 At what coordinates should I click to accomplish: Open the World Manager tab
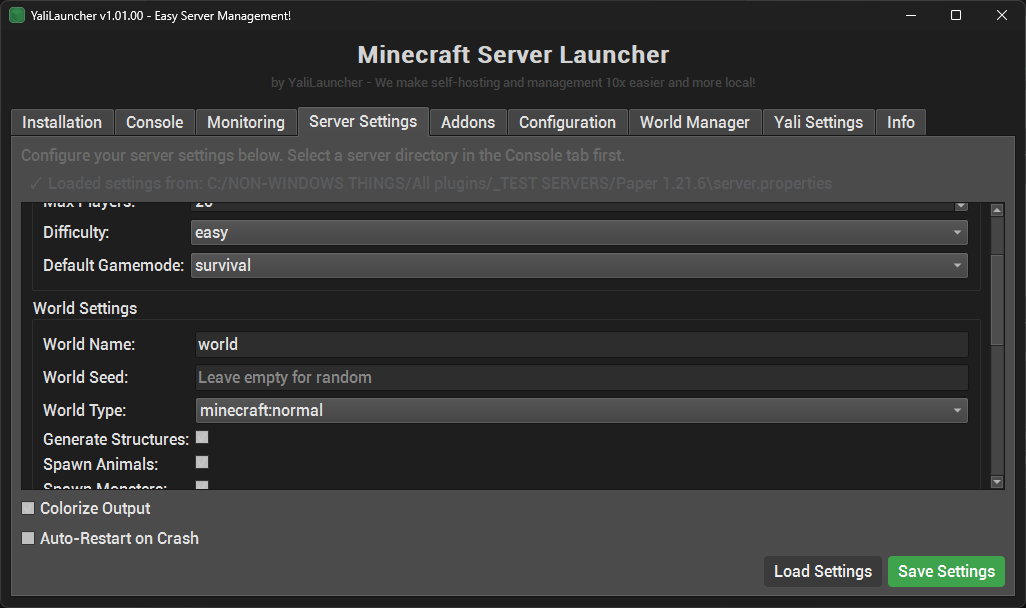[695, 122]
